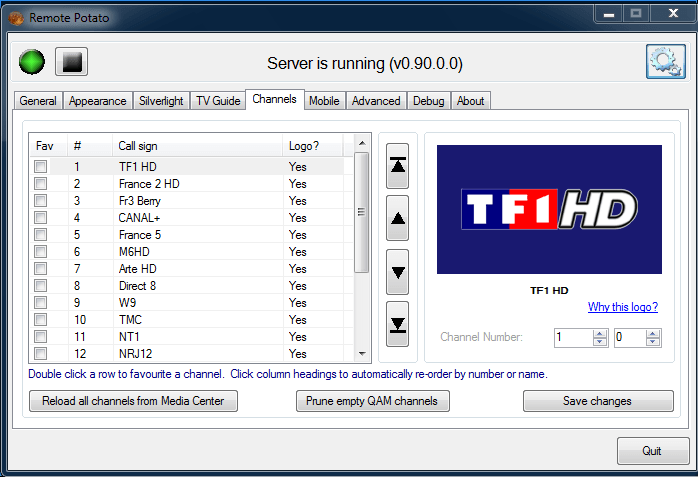Image resolution: width=698 pixels, height=477 pixels.
Task: Select the 'CANAL+' call sign
Action: pos(139,218)
